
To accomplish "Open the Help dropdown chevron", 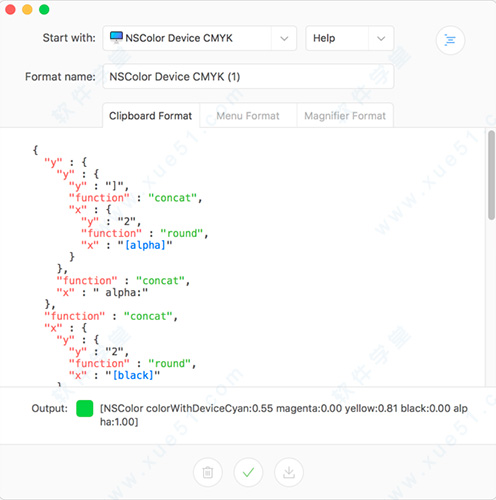I will point(381,38).
